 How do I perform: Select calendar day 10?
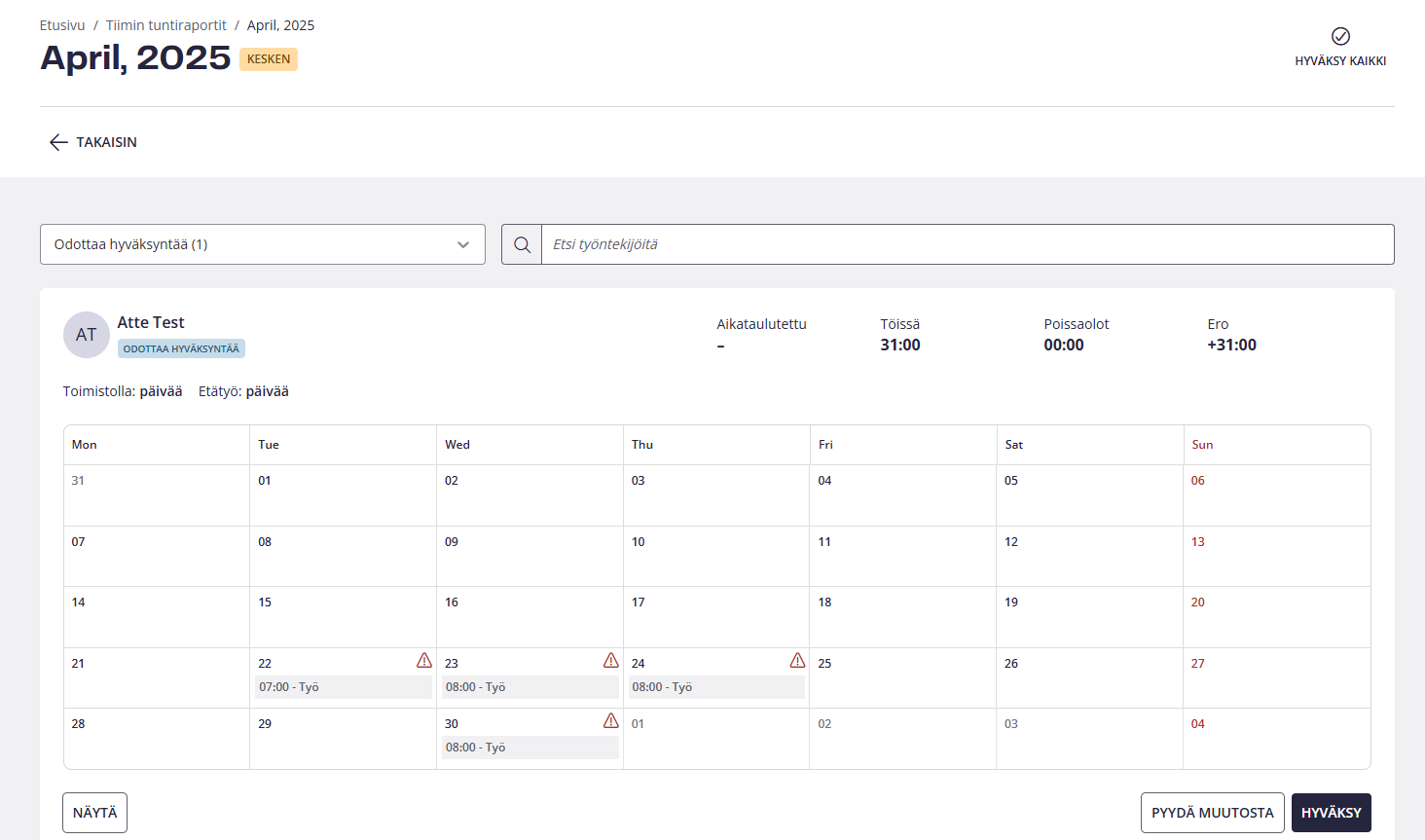point(716,557)
